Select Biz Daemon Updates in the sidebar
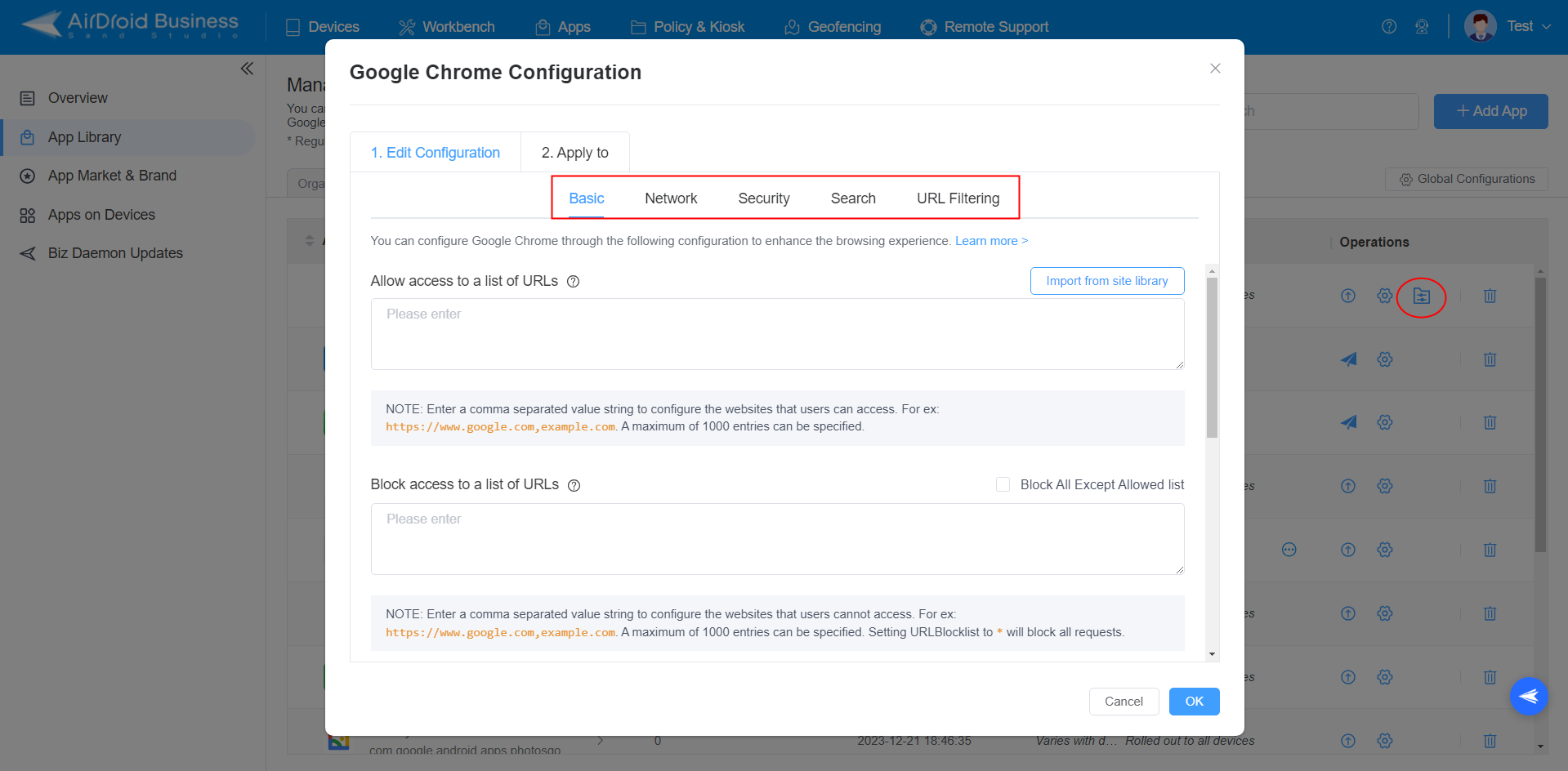 pyautogui.click(x=115, y=252)
